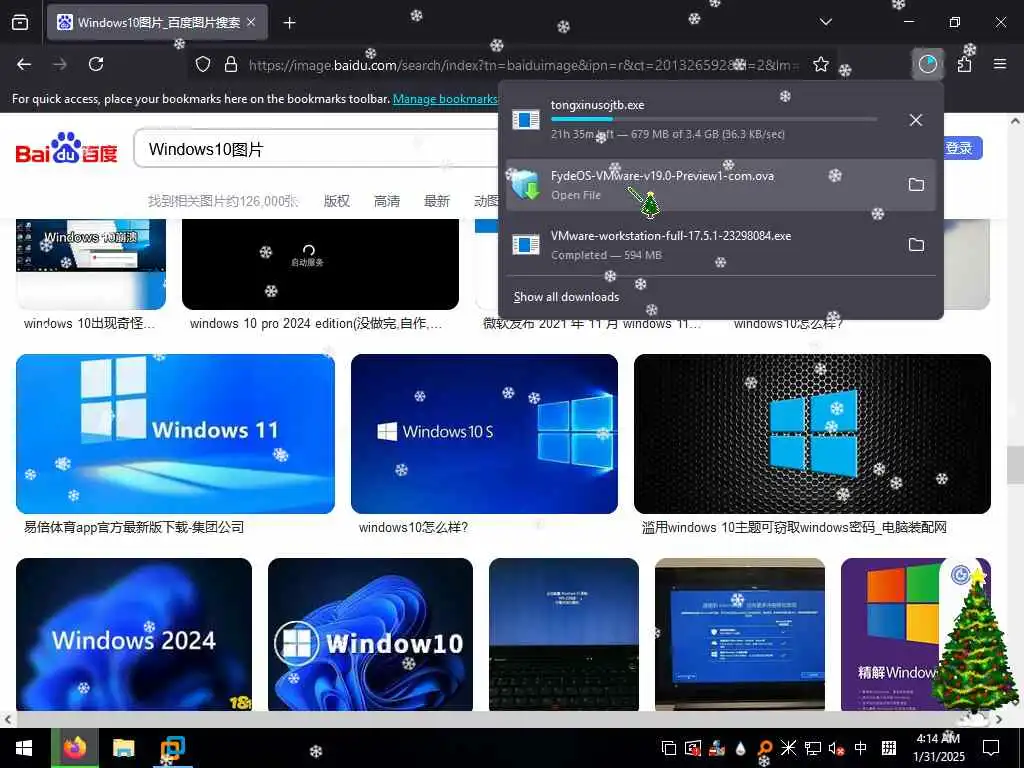Open network status tray icon
Image resolution: width=1024 pixels, height=768 pixels.
coord(812,748)
